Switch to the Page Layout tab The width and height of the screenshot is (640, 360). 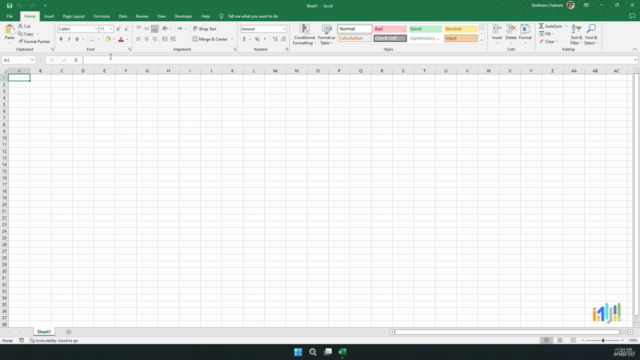[73, 16]
